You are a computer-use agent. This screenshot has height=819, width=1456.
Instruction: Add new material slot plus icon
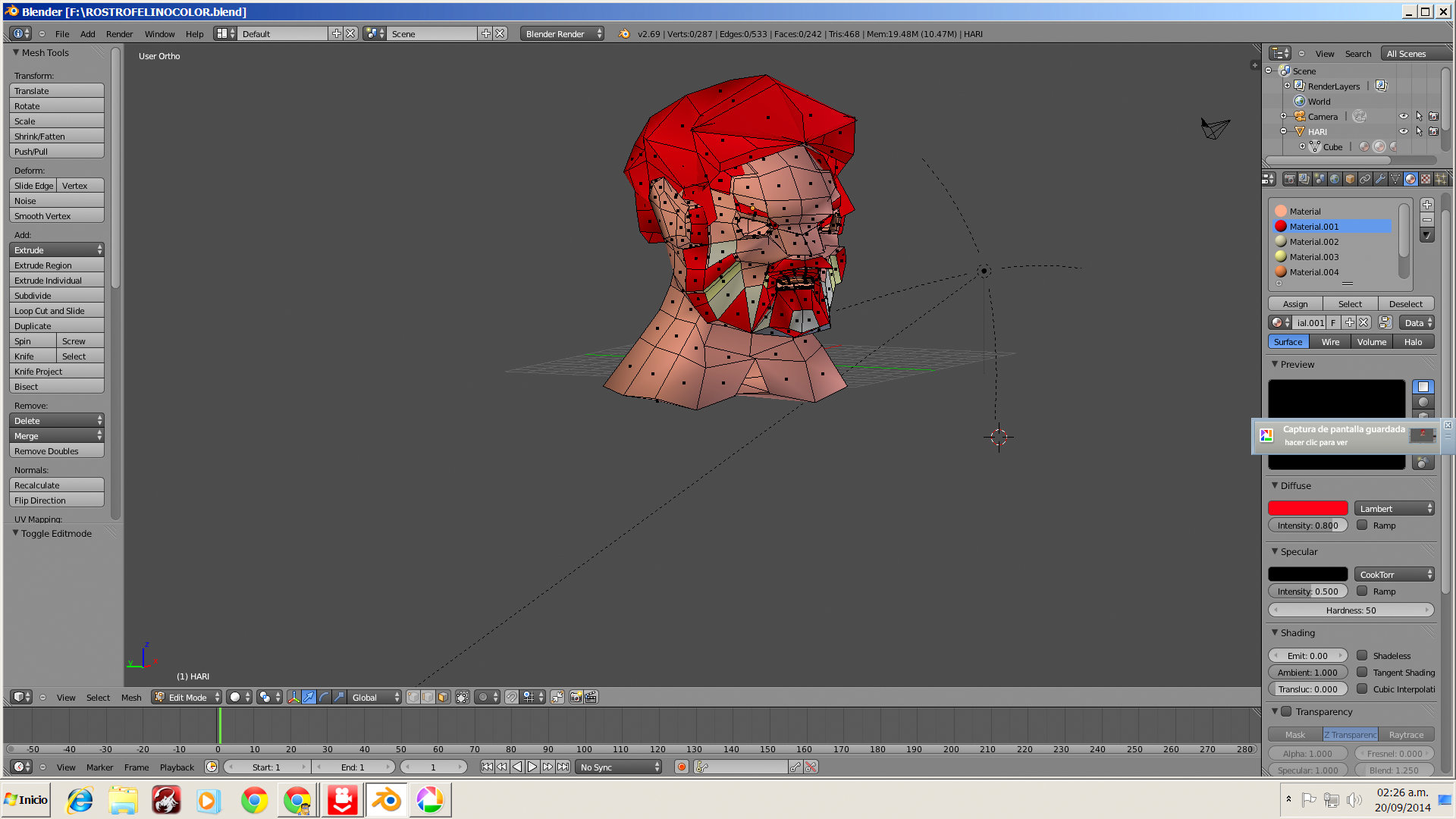1426,205
